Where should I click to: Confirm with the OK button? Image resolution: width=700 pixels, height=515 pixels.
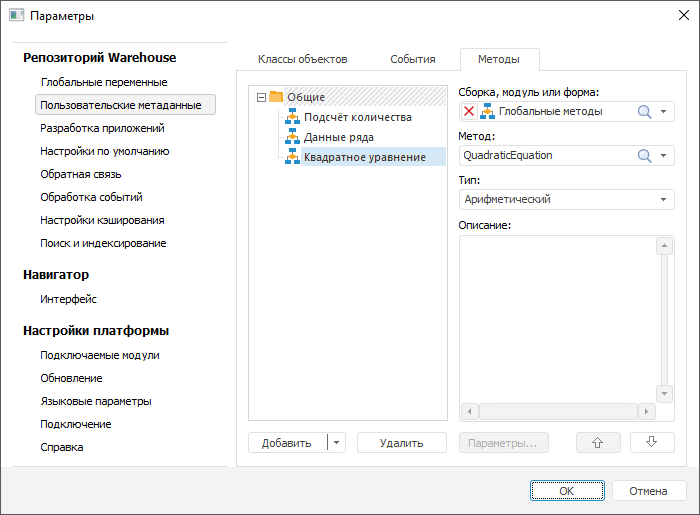[566, 491]
